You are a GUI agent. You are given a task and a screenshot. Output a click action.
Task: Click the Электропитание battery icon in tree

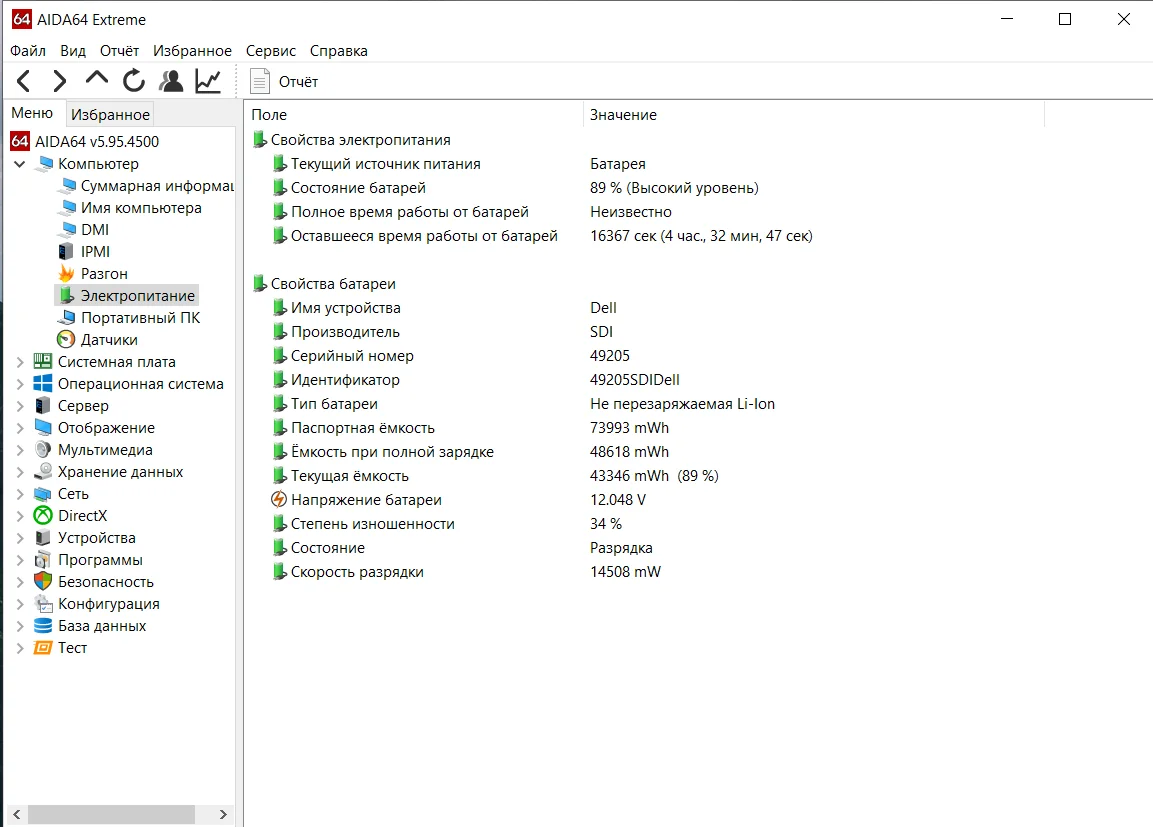pos(66,296)
